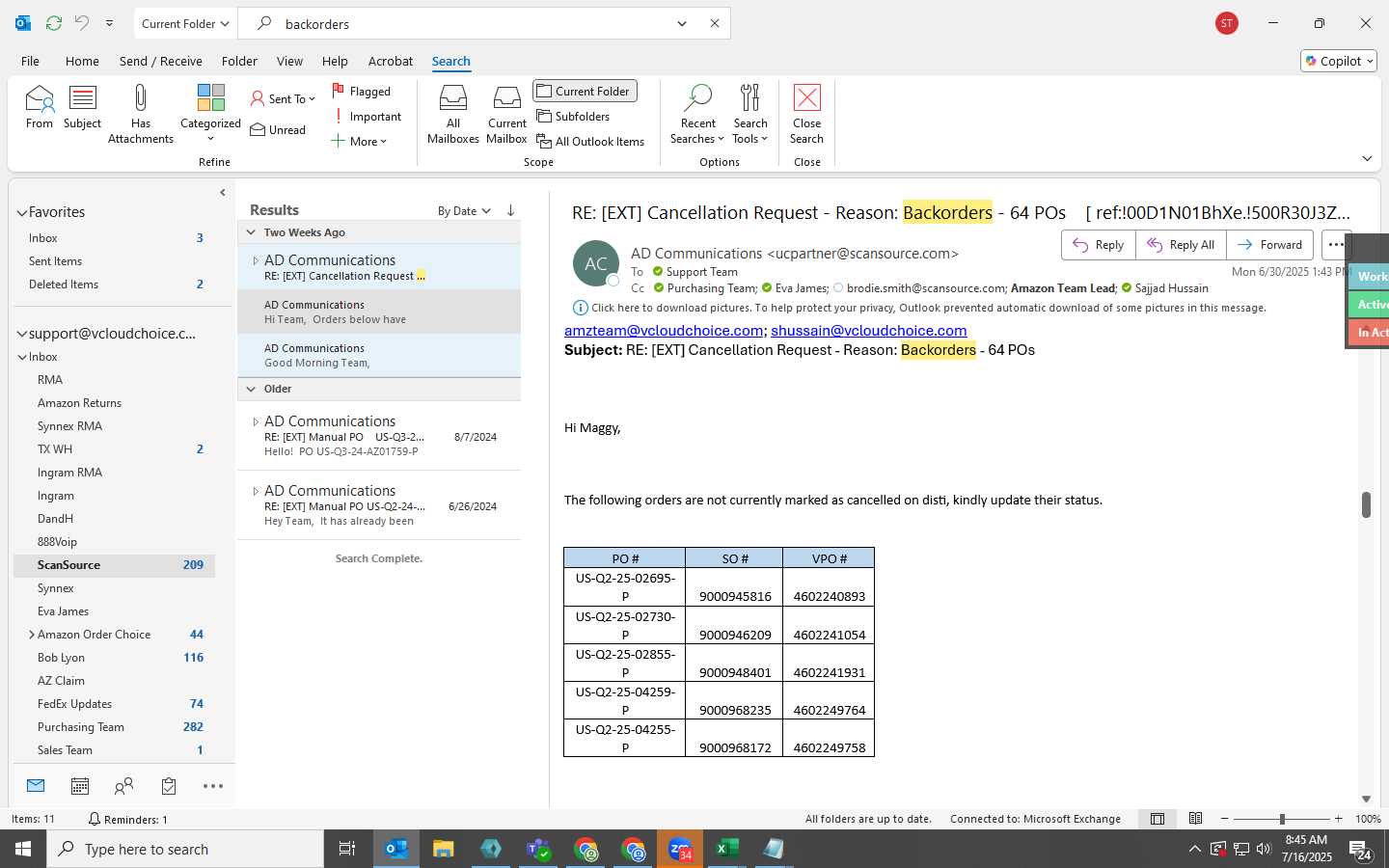Switch to the Home tab
This screenshot has width=1389, height=868.
click(x=82, y=61)
